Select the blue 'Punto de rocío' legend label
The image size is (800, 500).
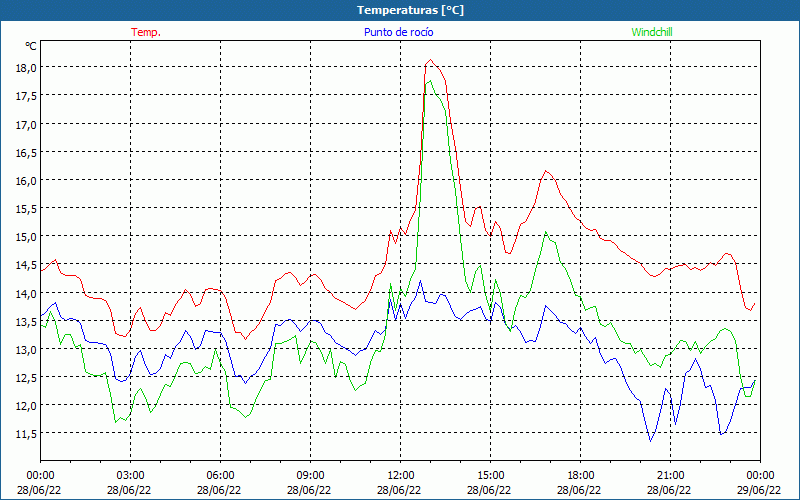398,32
